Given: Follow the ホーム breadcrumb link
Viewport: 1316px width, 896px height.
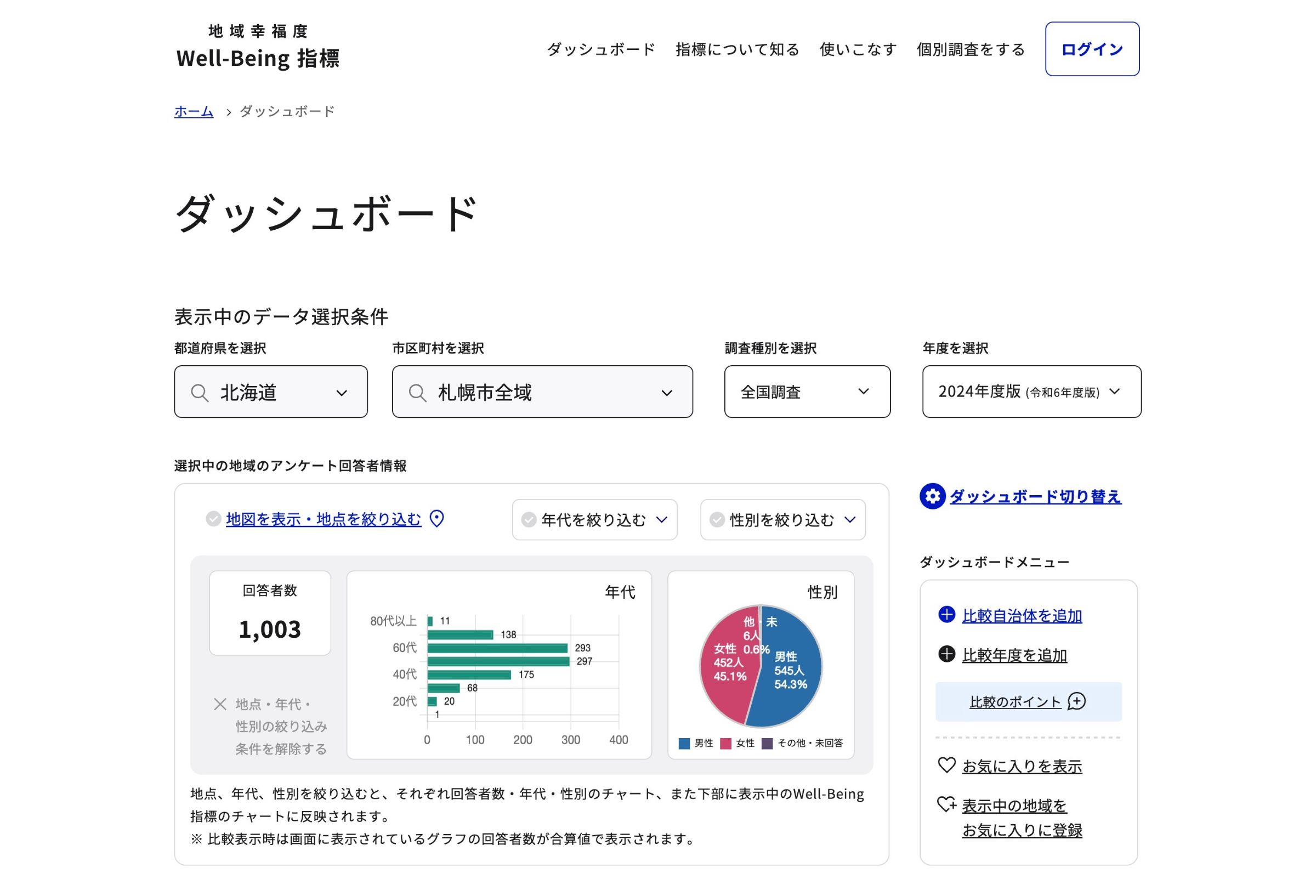Looking at the screenshot, I should click(x=194, y=111).
